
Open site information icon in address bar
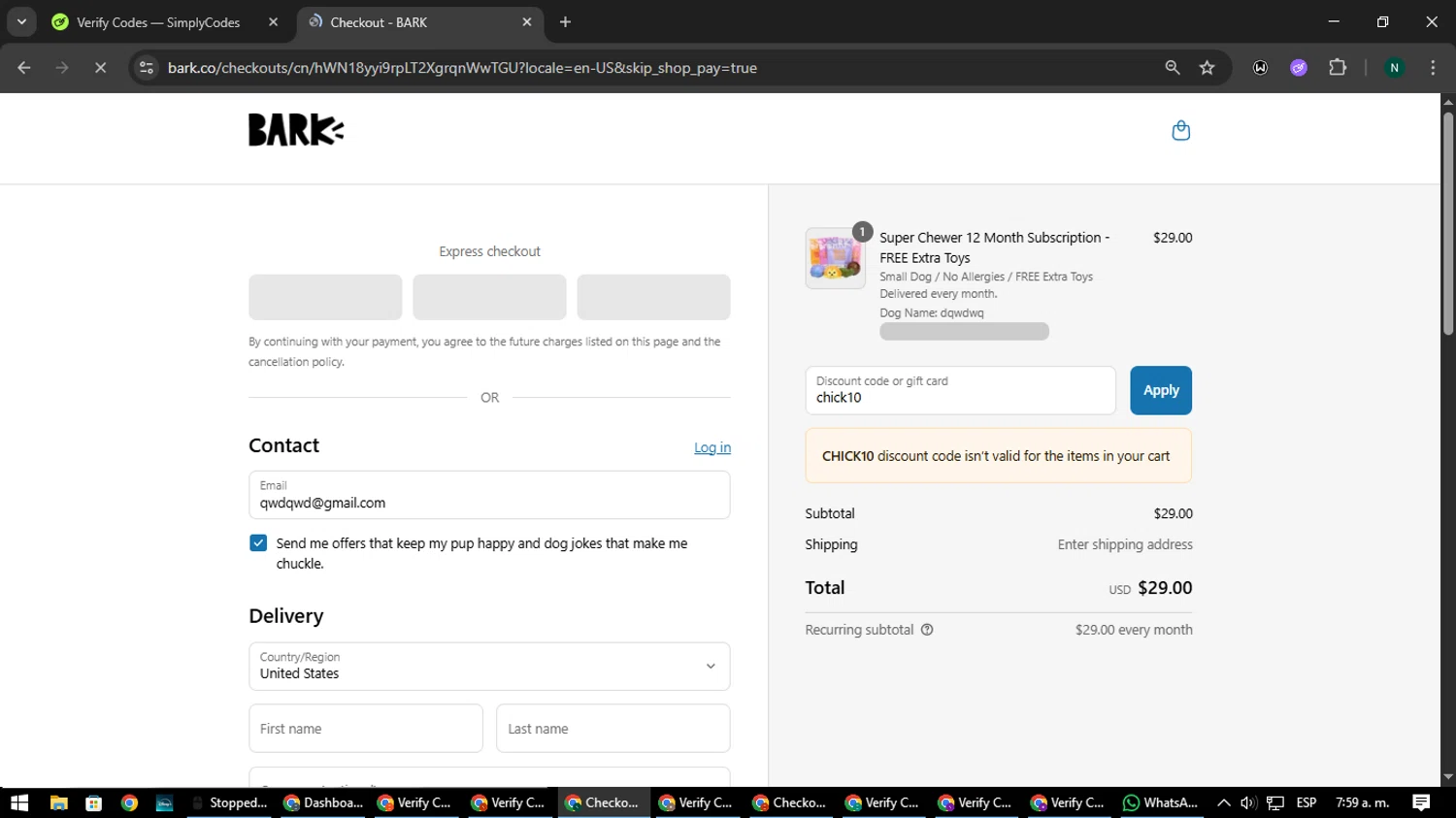[x=147, y=68]
